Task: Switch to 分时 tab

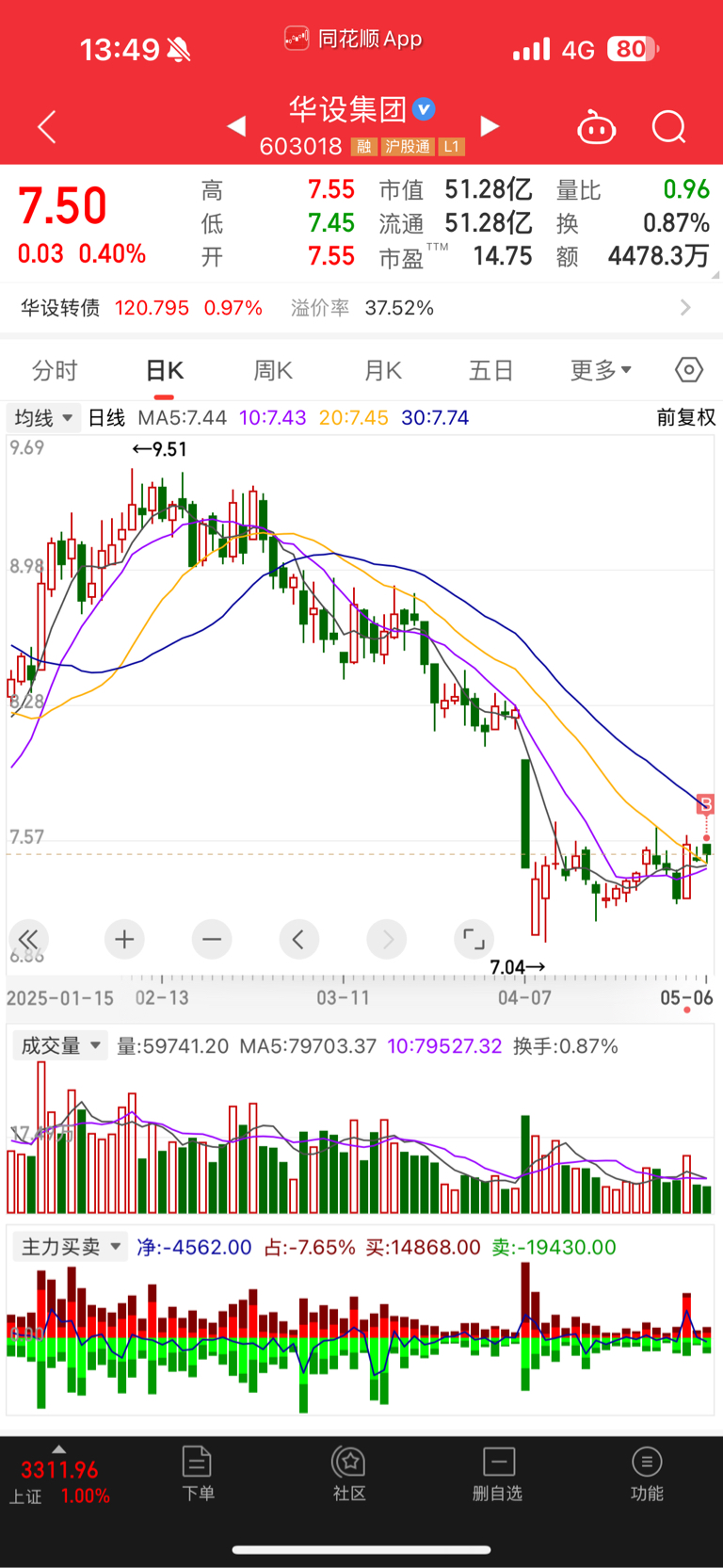Action: 55,370
